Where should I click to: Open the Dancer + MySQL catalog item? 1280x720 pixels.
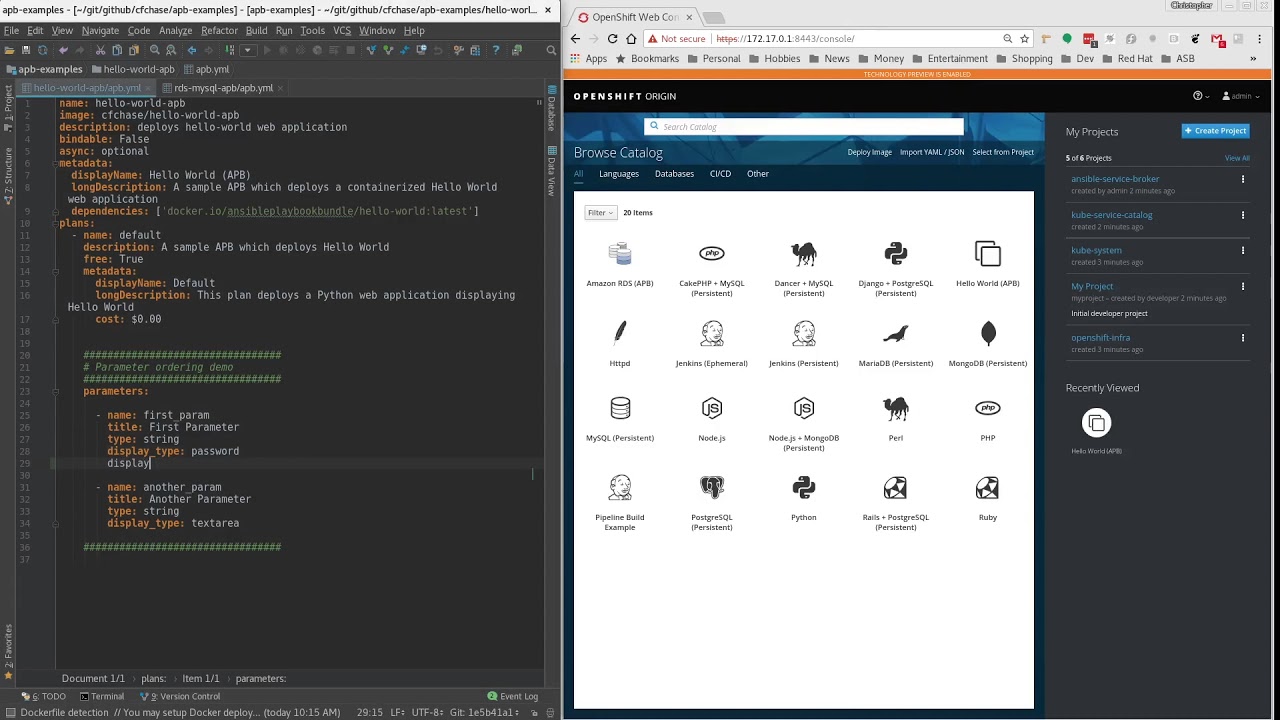(x=804, y=268)
